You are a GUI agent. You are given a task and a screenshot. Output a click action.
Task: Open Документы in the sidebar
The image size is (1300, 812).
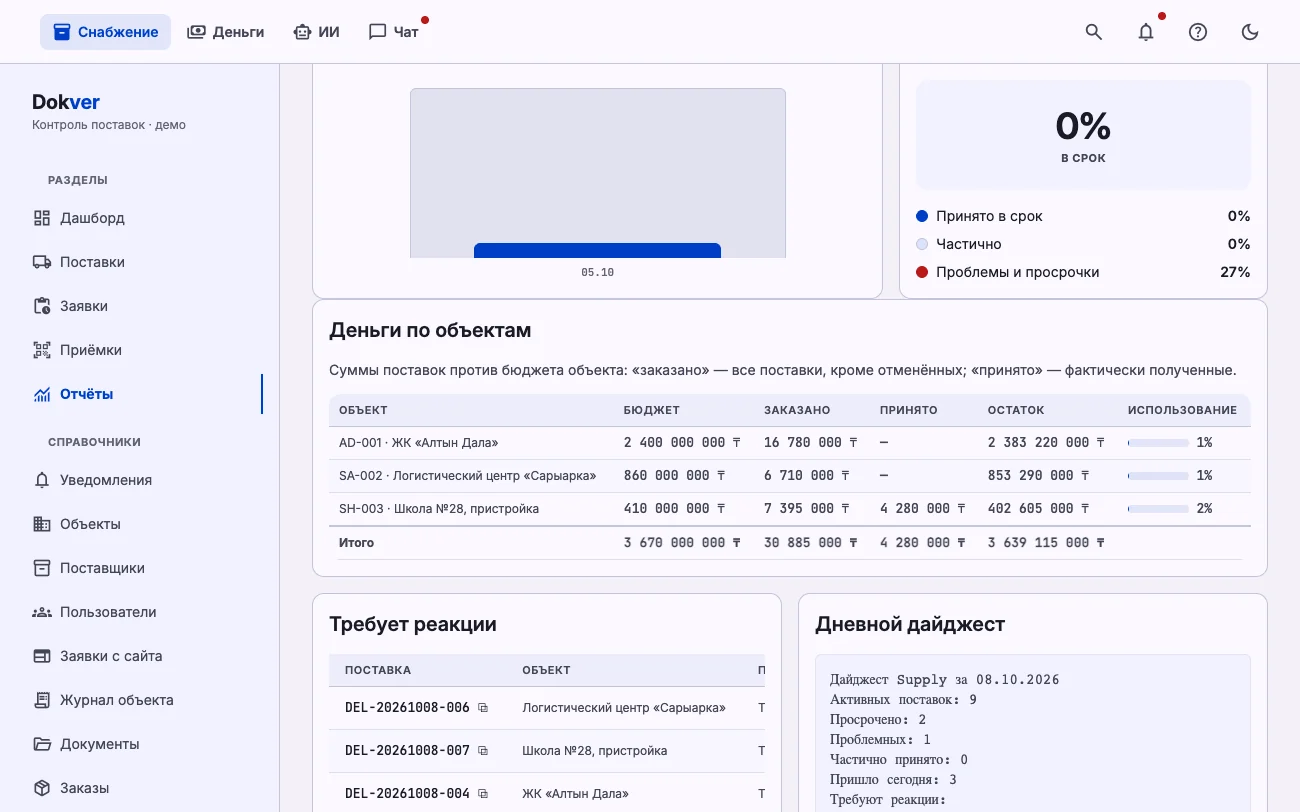pyautogui.click(x=140, y=744)
